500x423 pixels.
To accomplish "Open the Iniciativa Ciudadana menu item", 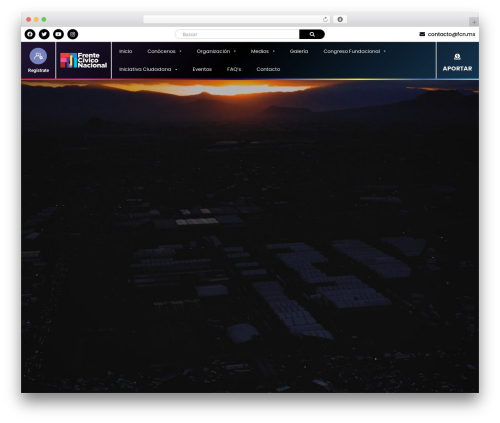I will tap(145, 69).
